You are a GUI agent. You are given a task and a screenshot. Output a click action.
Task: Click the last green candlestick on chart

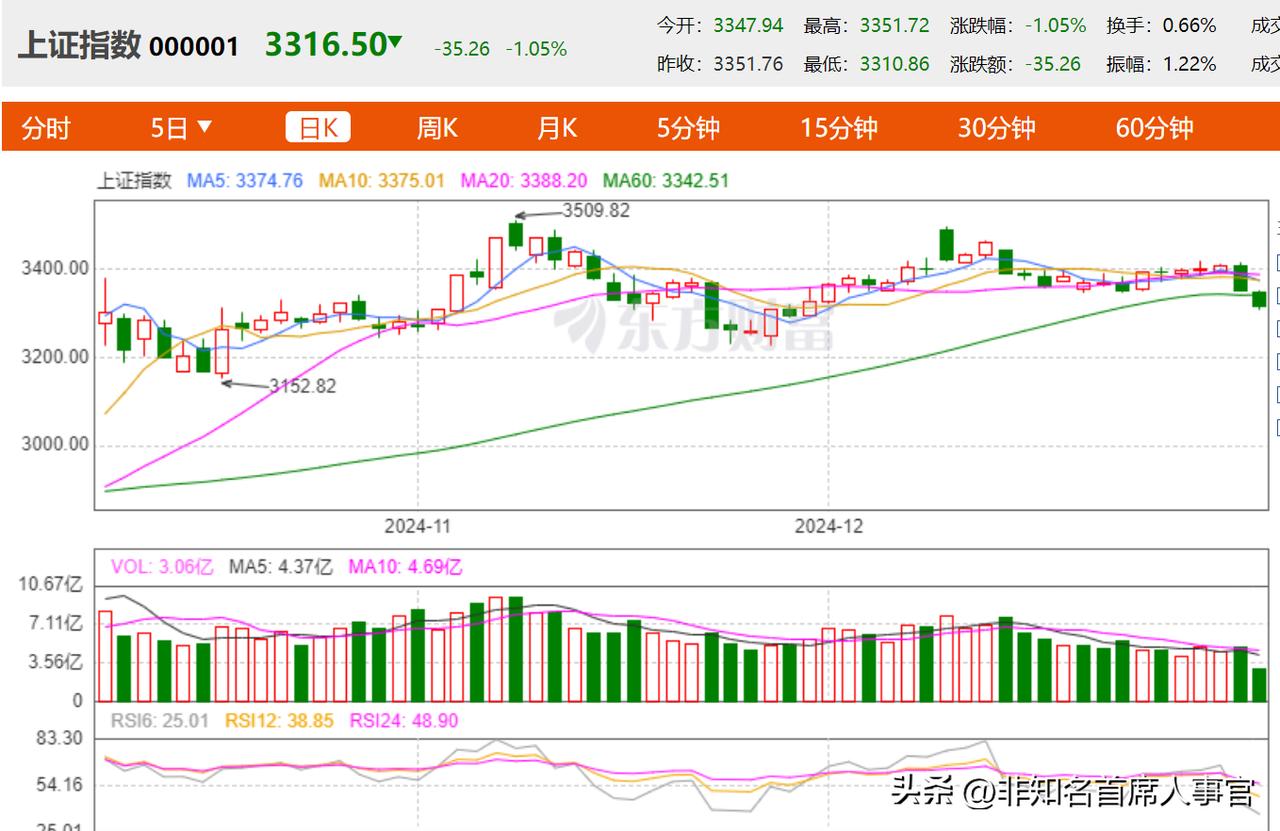coord(1260,299)
